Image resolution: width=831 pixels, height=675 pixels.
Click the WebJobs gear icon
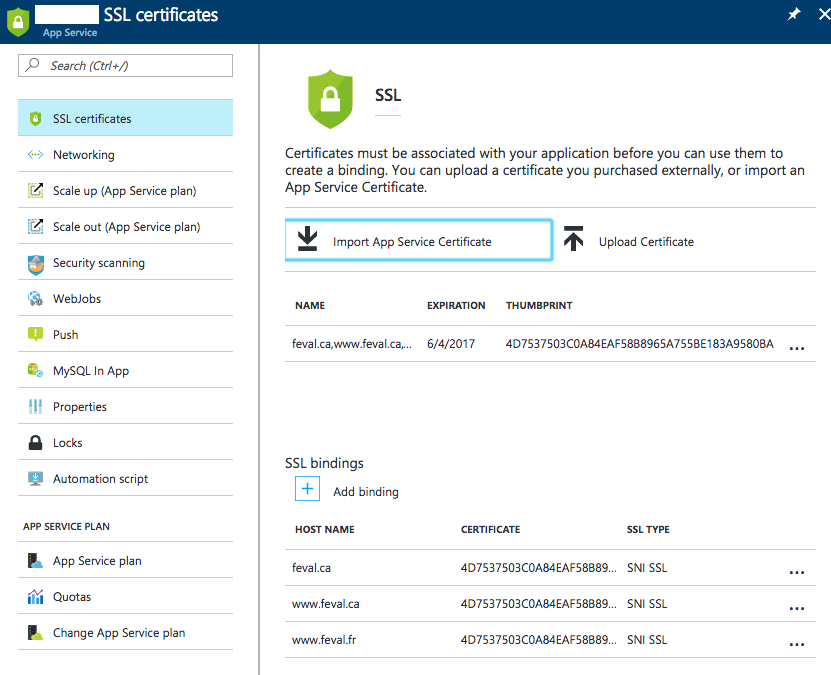tap(36, 298)
